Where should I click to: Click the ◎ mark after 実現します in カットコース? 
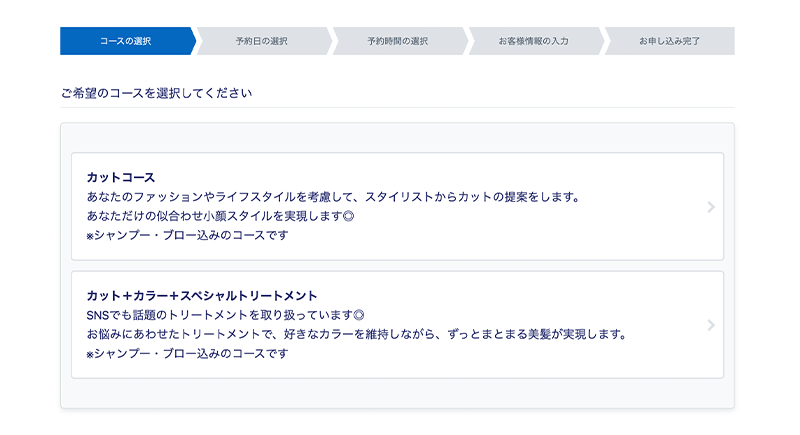348,216
